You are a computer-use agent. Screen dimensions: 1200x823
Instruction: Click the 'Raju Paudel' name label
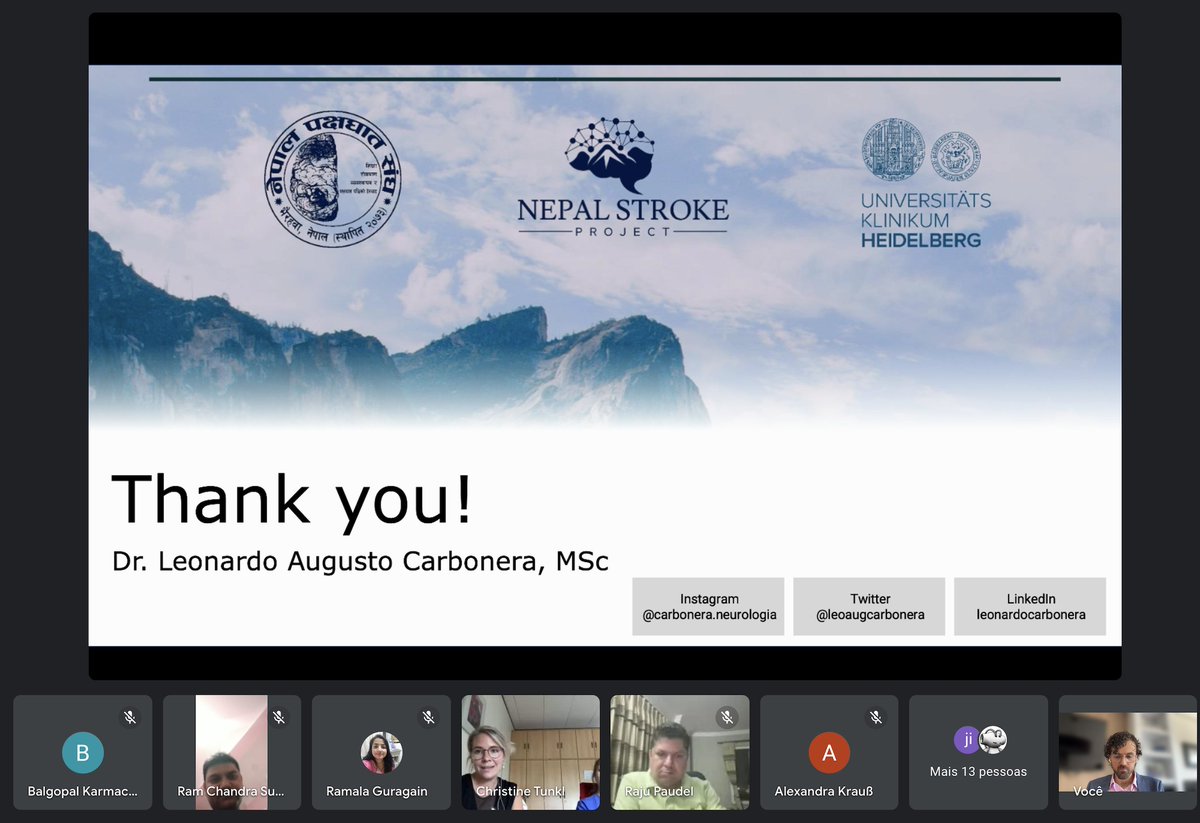660,791
